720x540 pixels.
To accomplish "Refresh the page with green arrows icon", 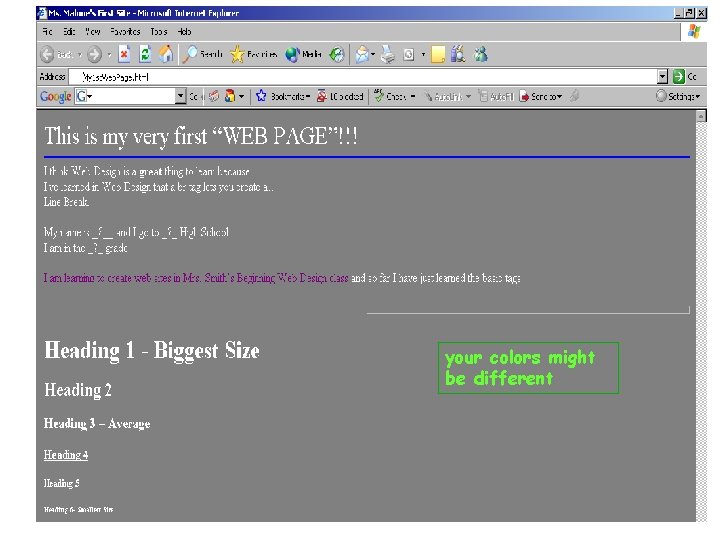I will click(x=145, y=54).
